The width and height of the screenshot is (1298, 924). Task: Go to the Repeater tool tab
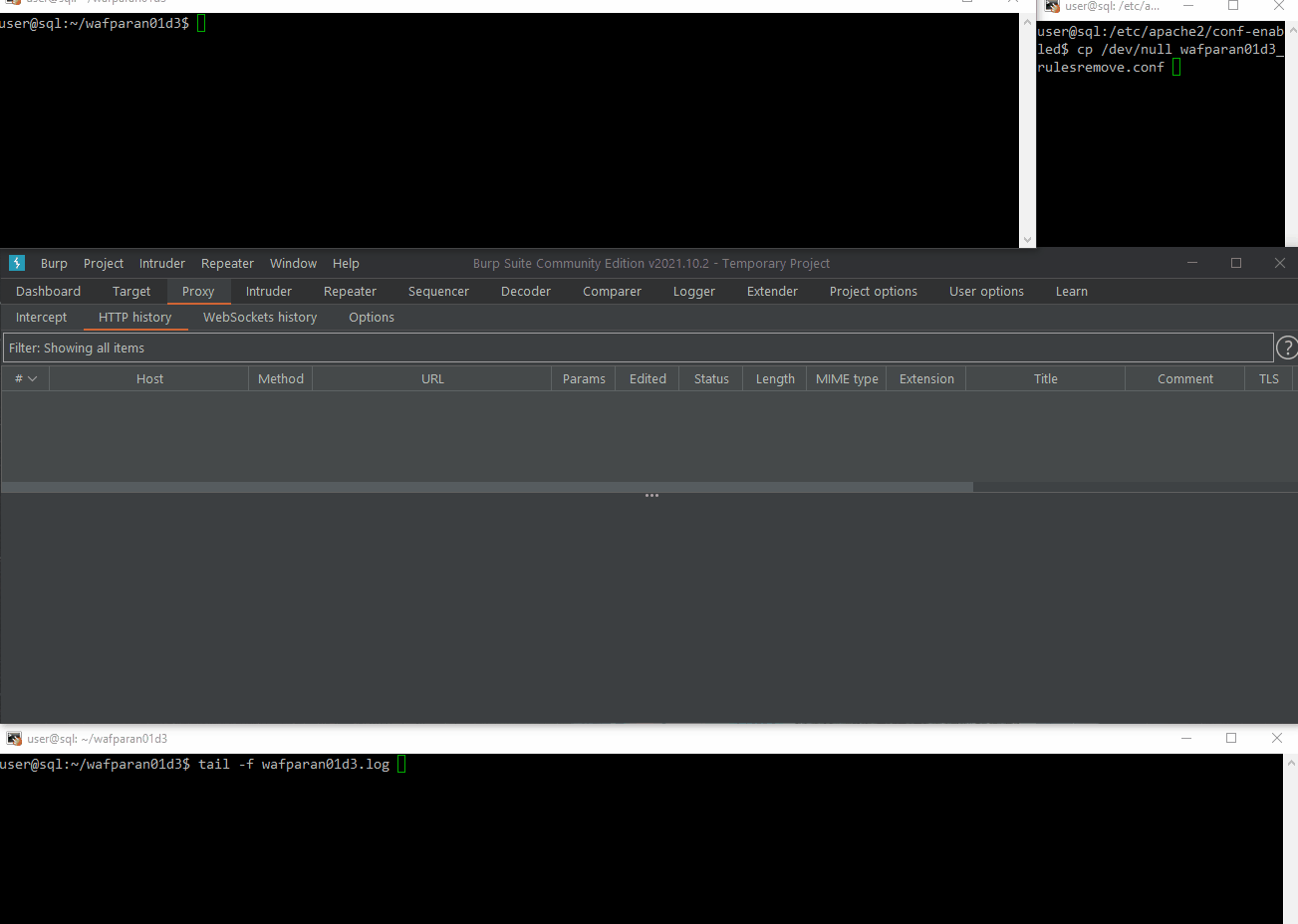(x=350, y=292)
